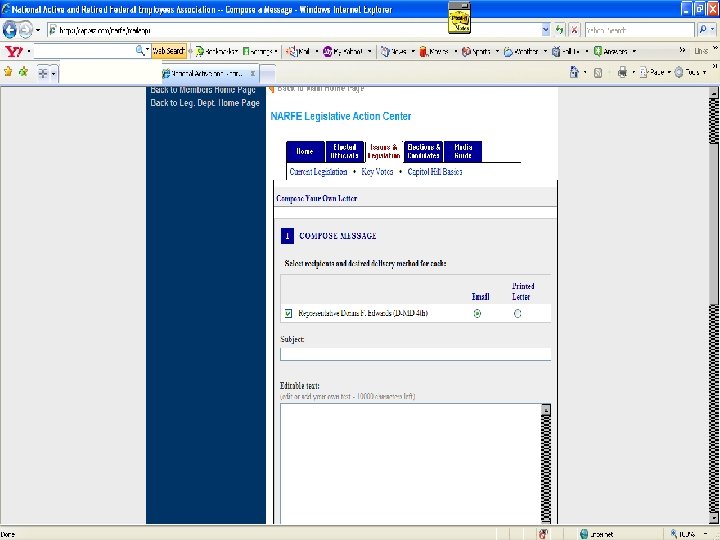Open the Movies button on the Yahoo toolbar

tap(434, 51)
